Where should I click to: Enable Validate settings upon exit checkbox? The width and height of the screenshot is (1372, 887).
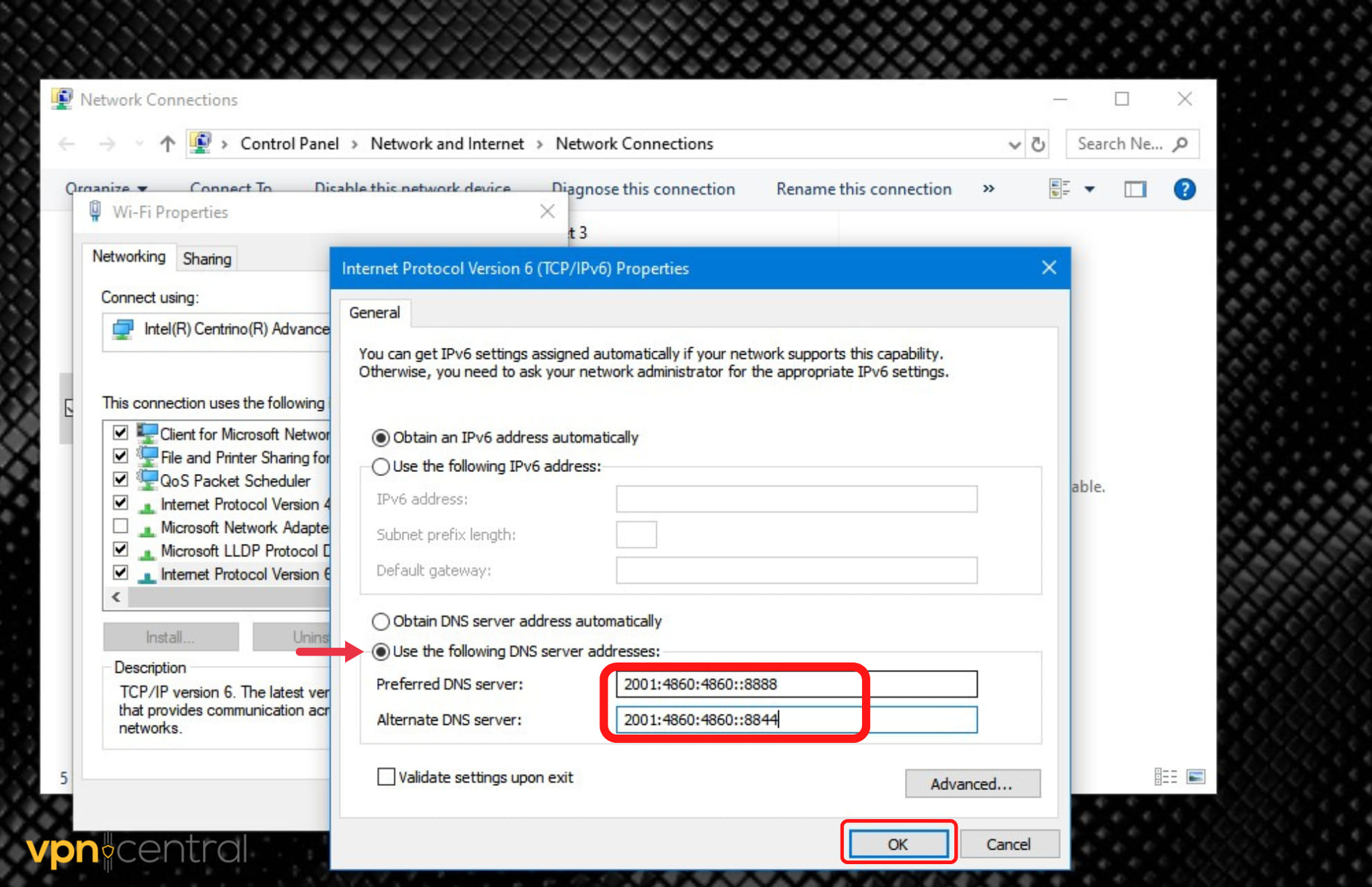coord(386,777)
